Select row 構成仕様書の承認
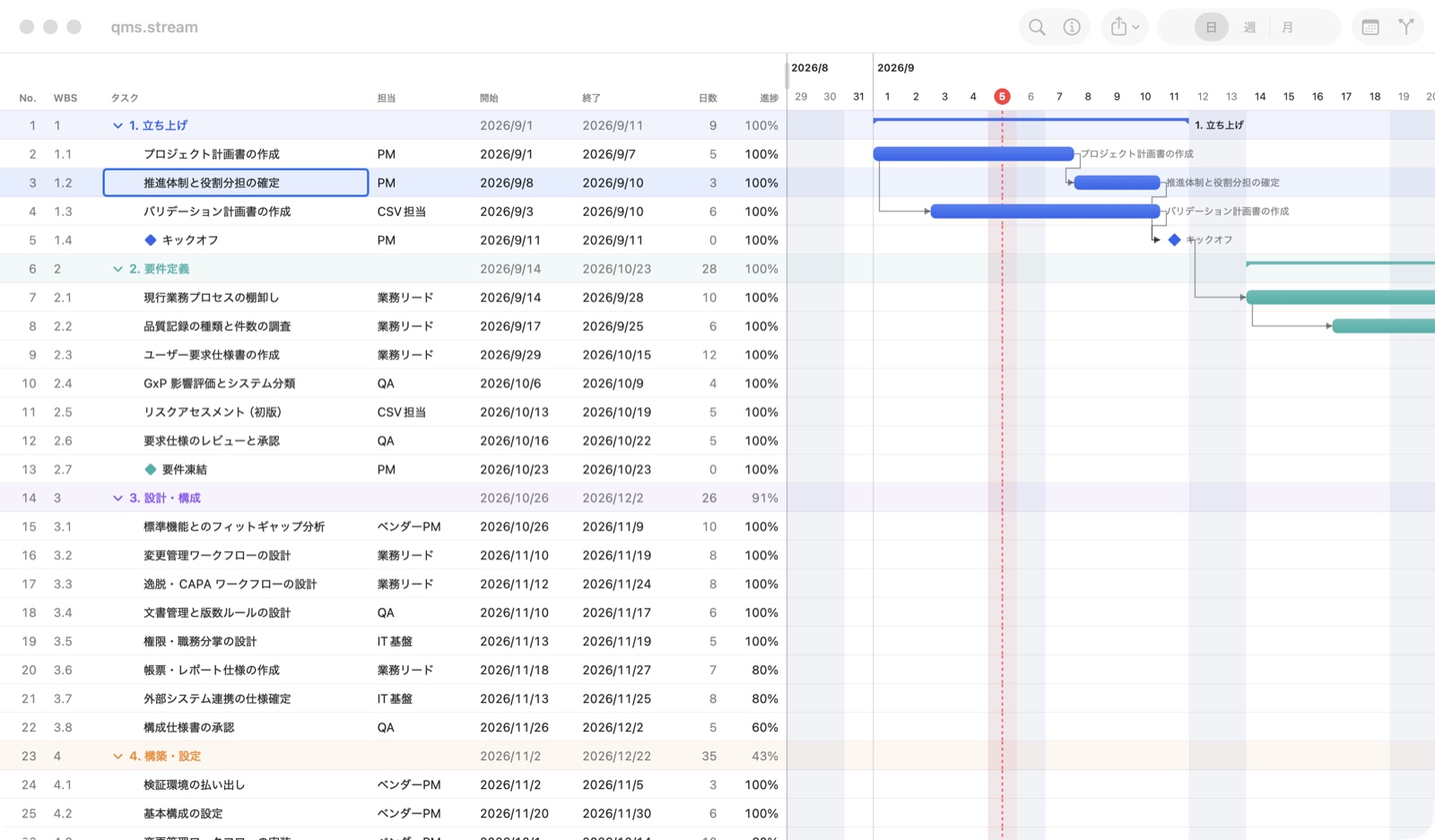 pos(393,728)
